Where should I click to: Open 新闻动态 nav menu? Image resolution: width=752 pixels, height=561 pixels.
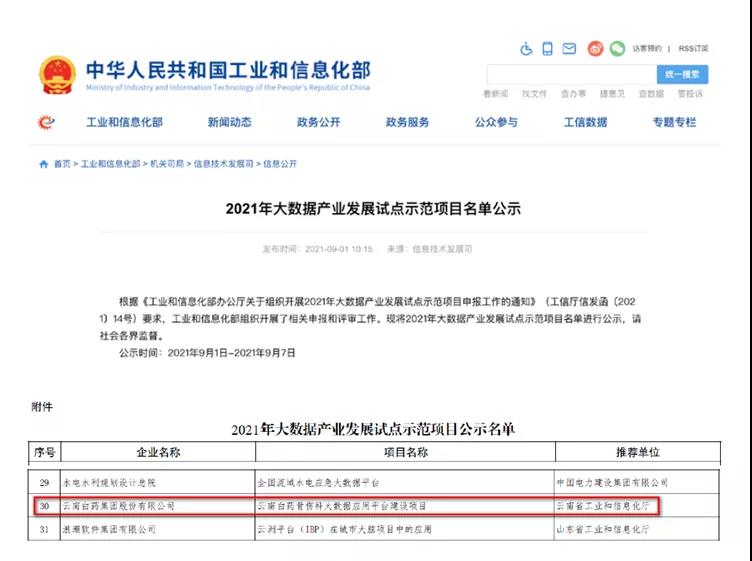pos(229,122)
